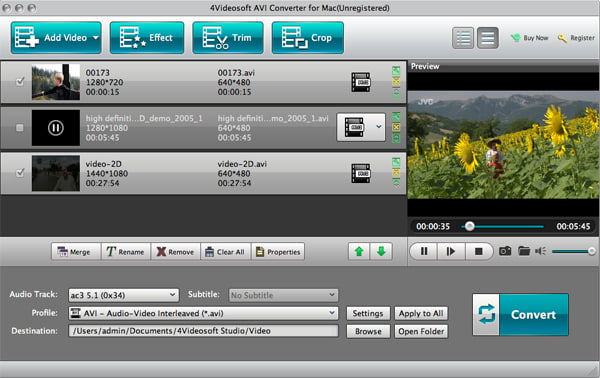Click Apply to All button
Image resolution: width=600 pixels, height=378 pixels.
(x=421, y=313)
